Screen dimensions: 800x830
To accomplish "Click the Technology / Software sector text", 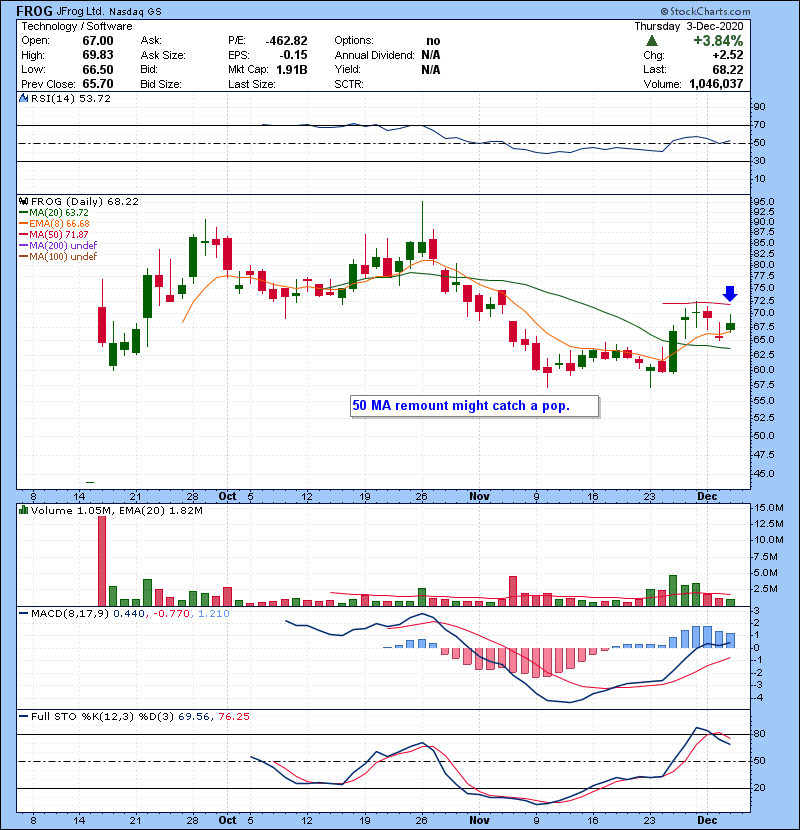I will coord(77,26).
